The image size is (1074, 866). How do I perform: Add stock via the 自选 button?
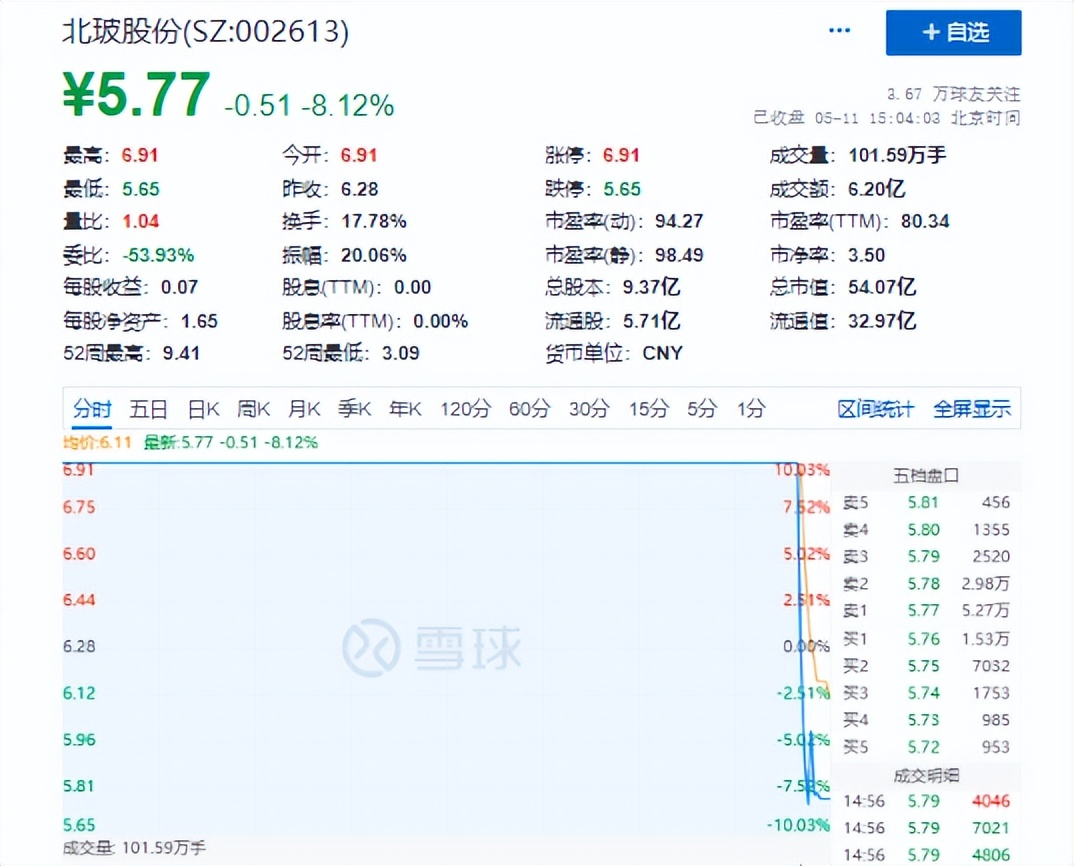pos(953,32)
